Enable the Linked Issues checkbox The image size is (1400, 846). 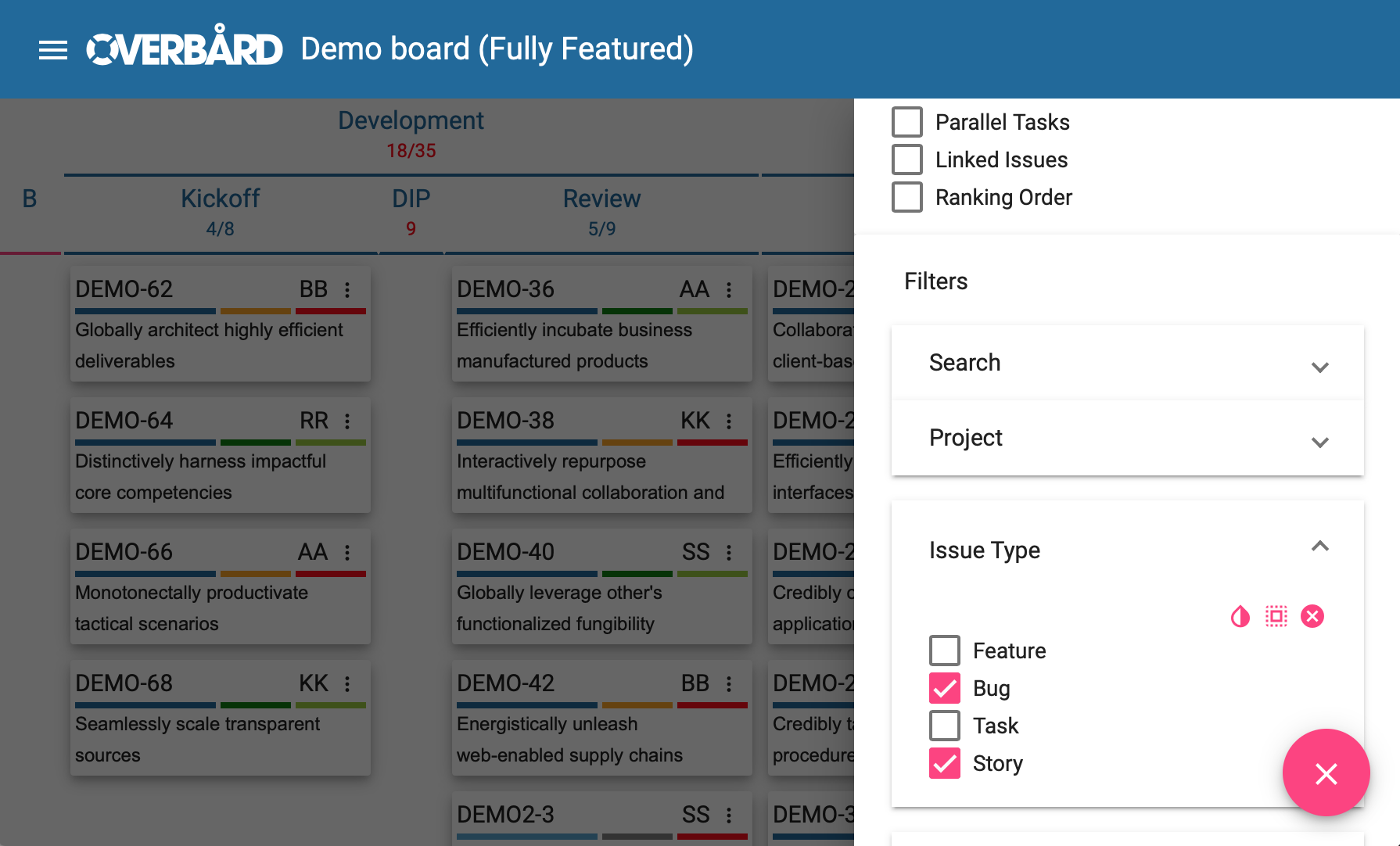click(x=907, y=160)
